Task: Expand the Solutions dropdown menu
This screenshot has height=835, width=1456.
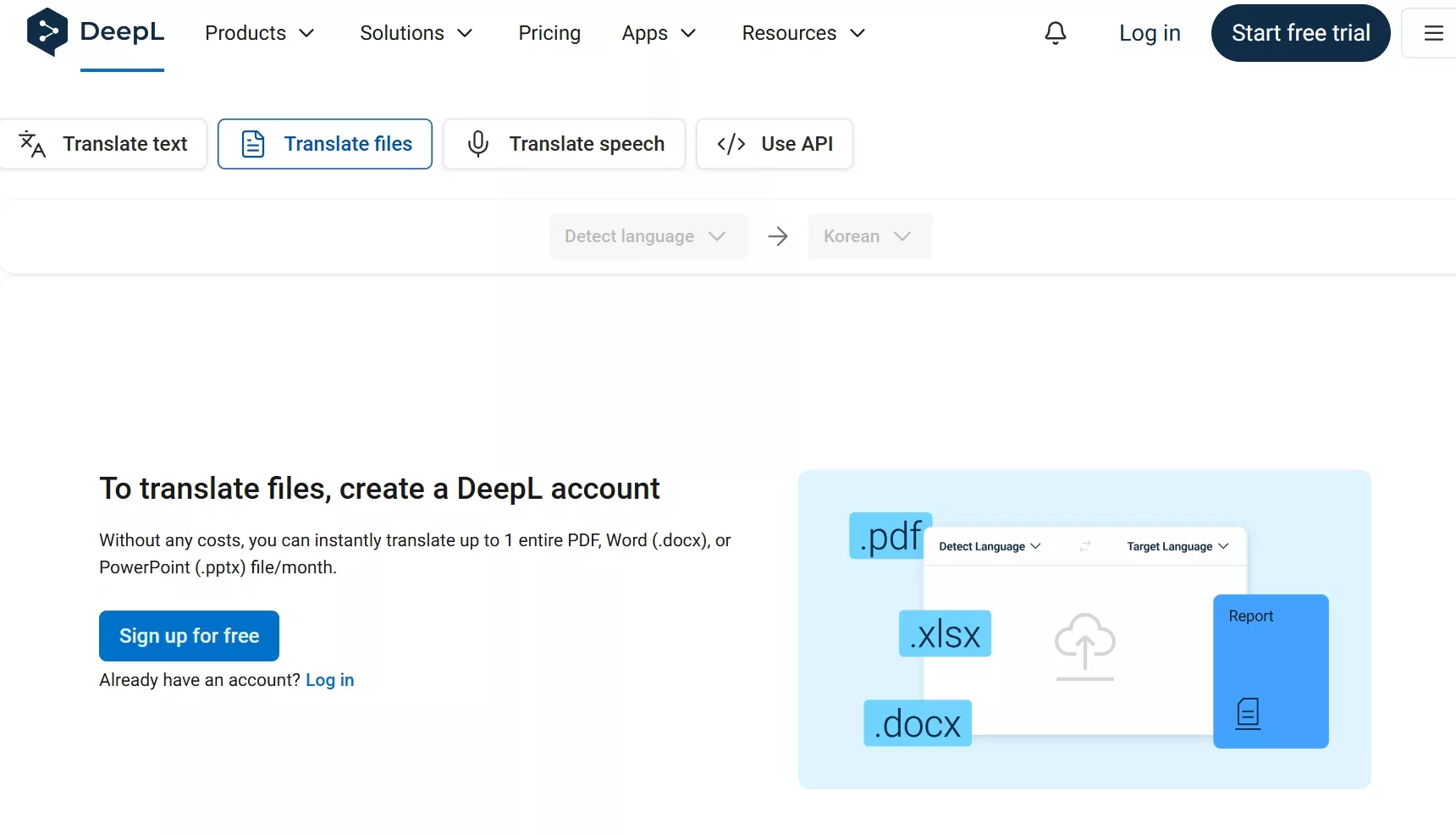Action: (416, 33)
